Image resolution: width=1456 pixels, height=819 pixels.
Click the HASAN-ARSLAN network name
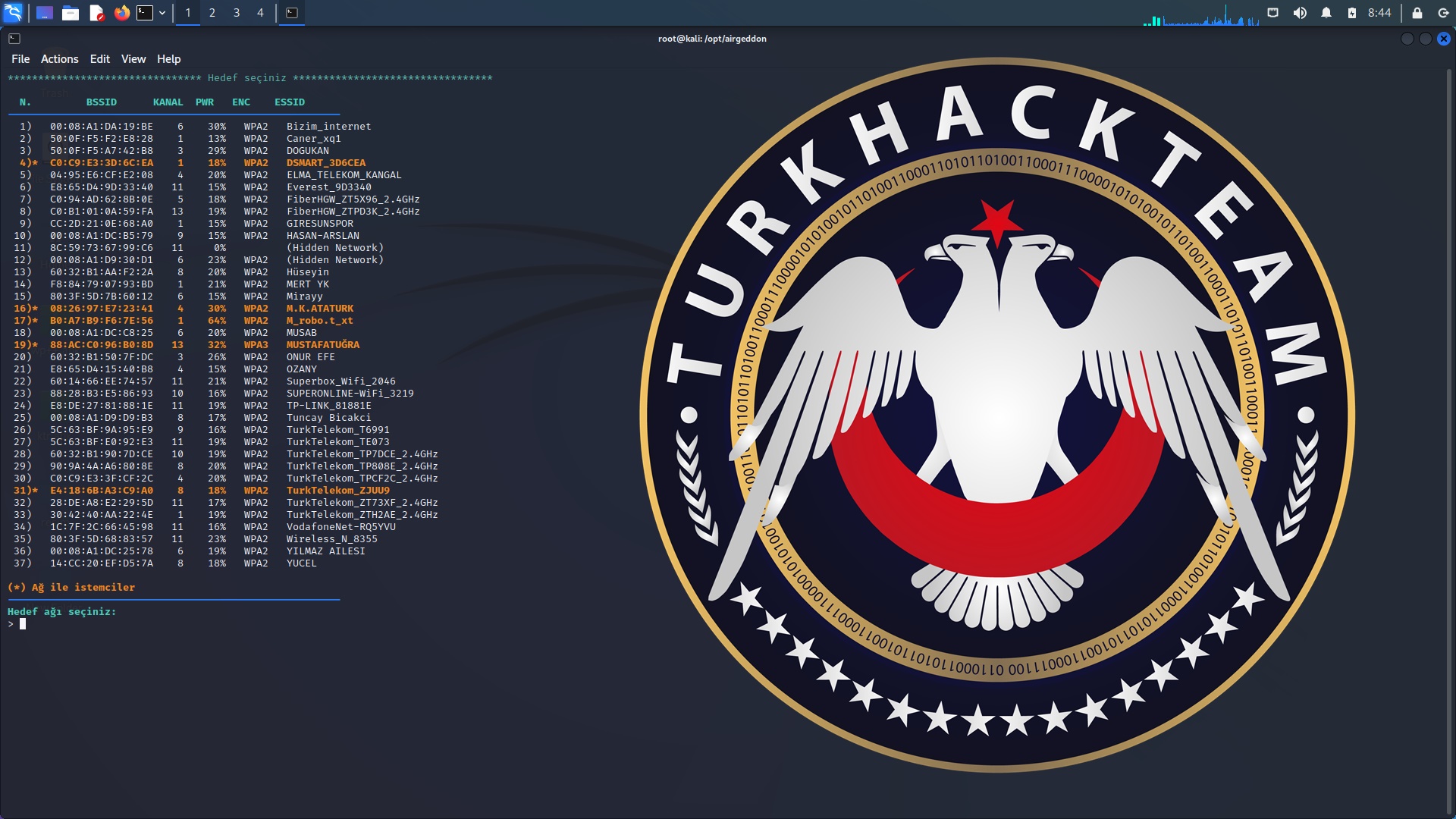323,236
